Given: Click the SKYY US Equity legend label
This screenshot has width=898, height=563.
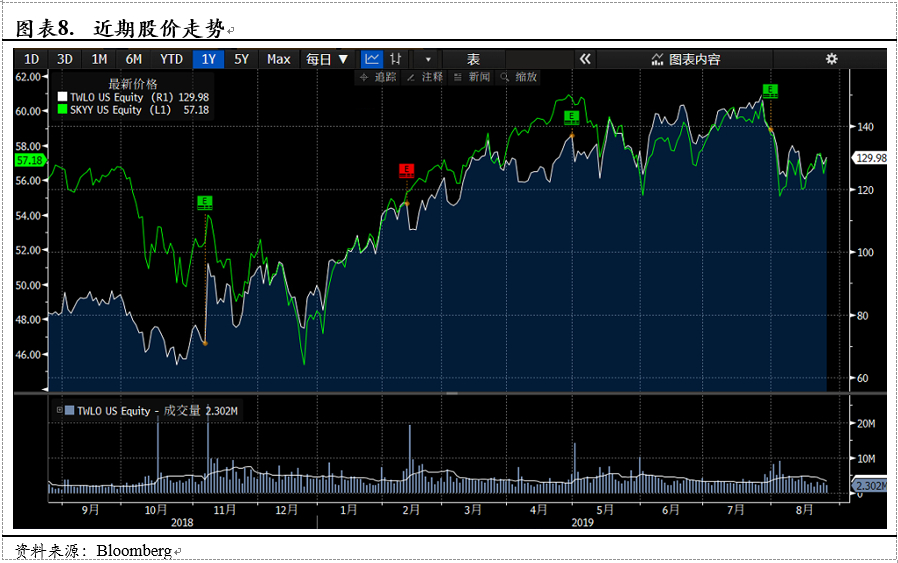Looking at the screenshot, I should [x=106, y=110].
